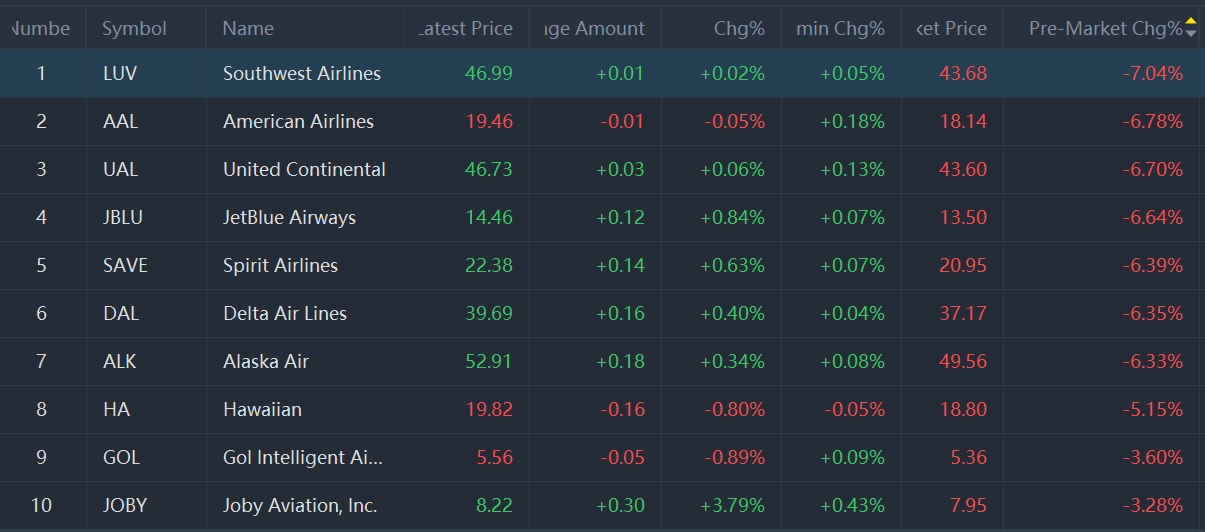Click latest price 14.46

[x=489, y=217]
